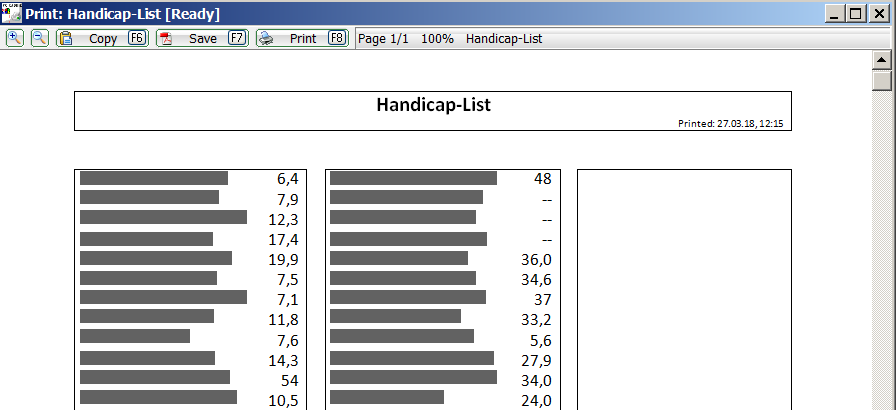Screen dimensions: 896x410
Task: Click the scrollbar up arrow
Action: (882, 60)
